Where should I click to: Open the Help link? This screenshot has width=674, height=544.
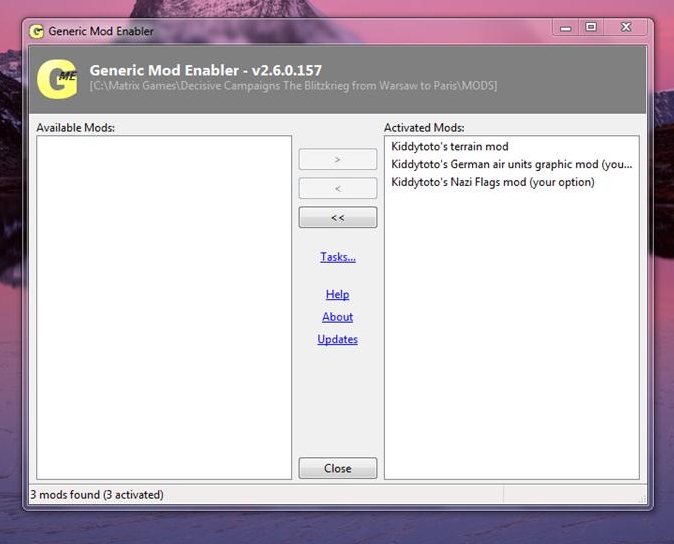click(x=337, y=294)
